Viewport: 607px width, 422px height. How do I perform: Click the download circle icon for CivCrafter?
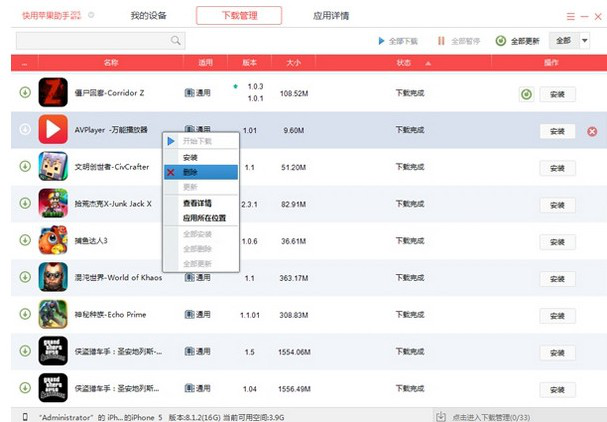tap(25, 166)
